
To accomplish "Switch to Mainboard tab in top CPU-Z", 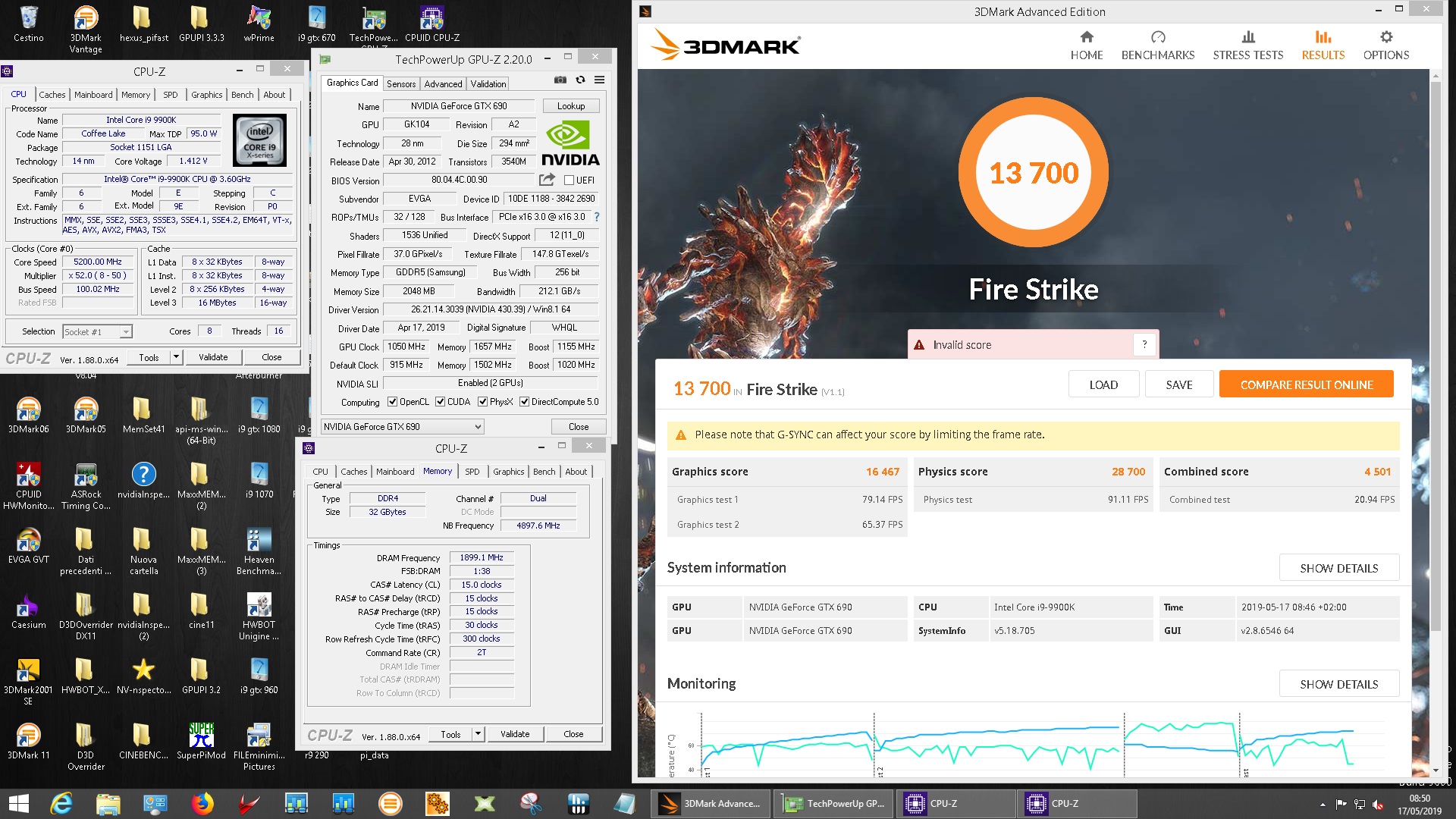I will click(x=93, y=95).
